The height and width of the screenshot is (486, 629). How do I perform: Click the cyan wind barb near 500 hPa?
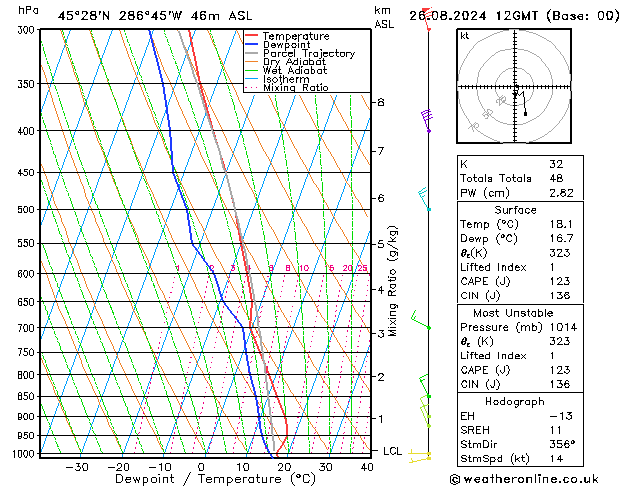pos(424,199)
